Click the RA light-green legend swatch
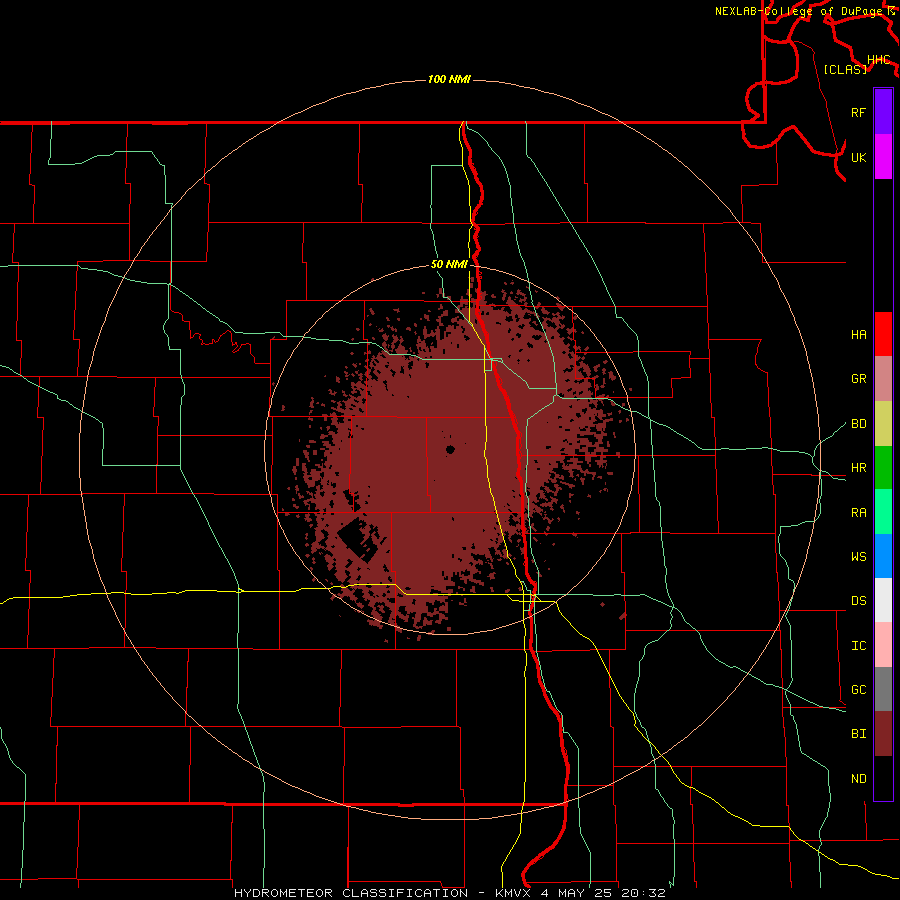This screenshot has height=900, width=900. click(x=883, y=512)
